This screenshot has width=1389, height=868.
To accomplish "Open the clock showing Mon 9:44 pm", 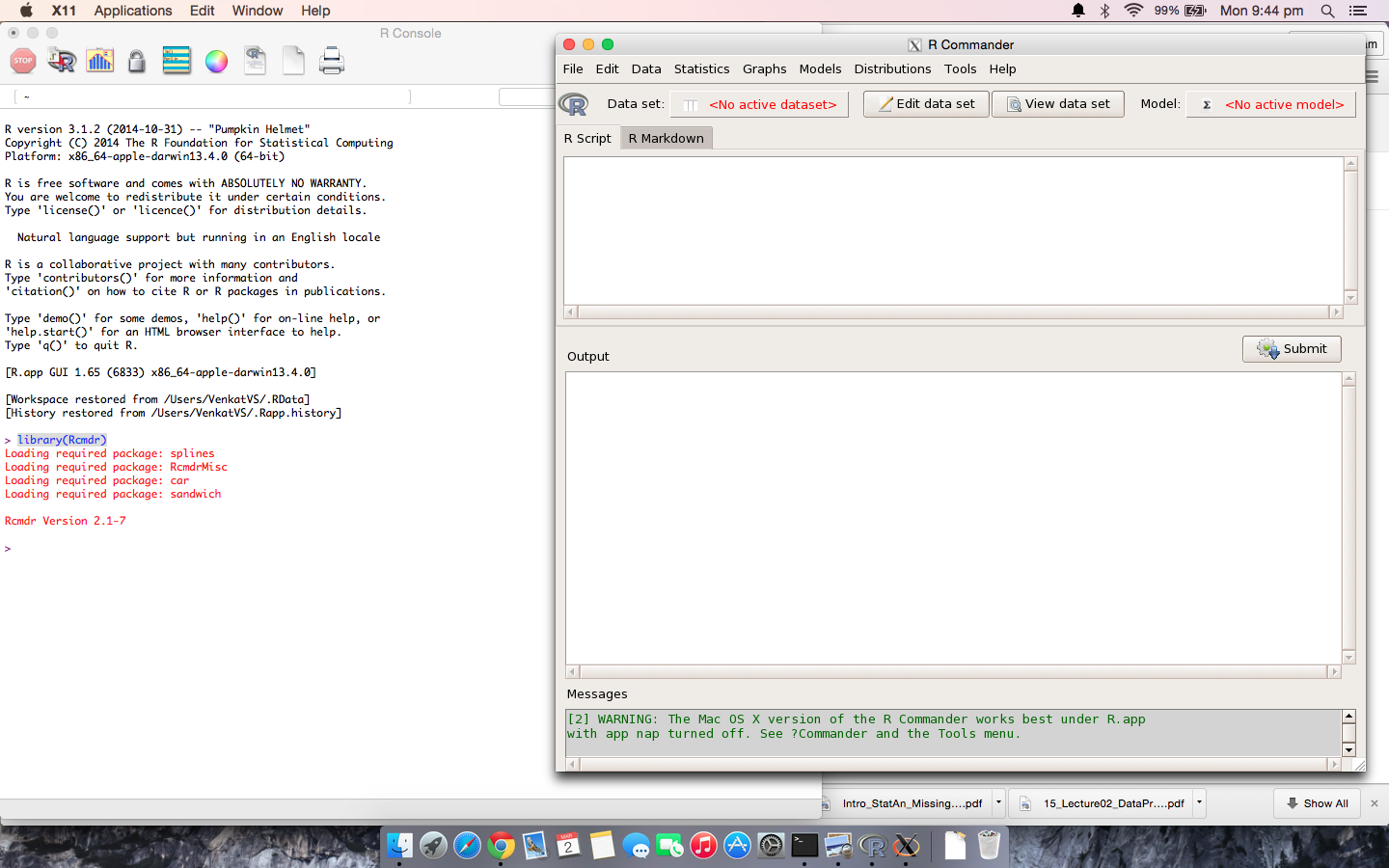I will tap(1262, 11).
